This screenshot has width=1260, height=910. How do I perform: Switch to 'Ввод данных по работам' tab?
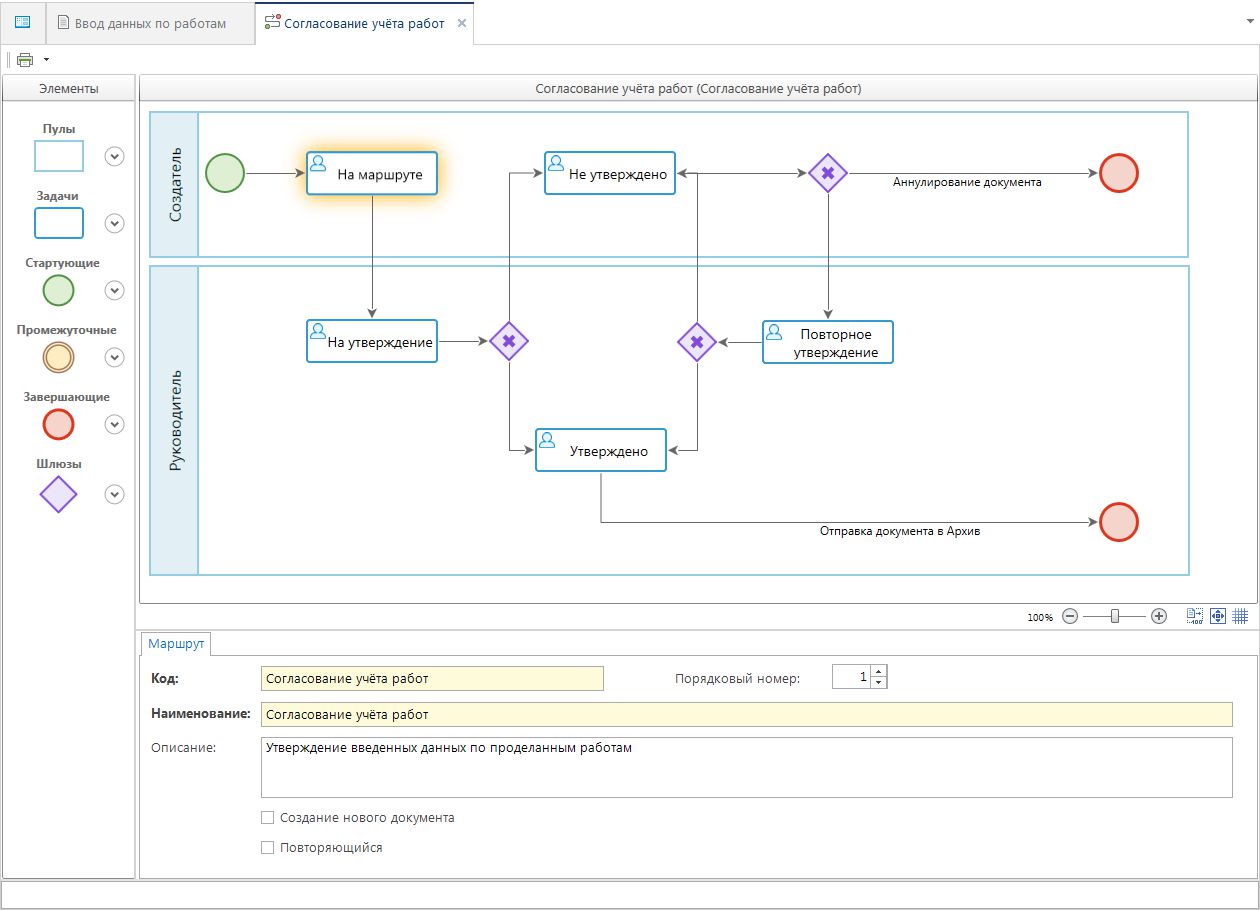pyautogui.click(x=150, y=23)
